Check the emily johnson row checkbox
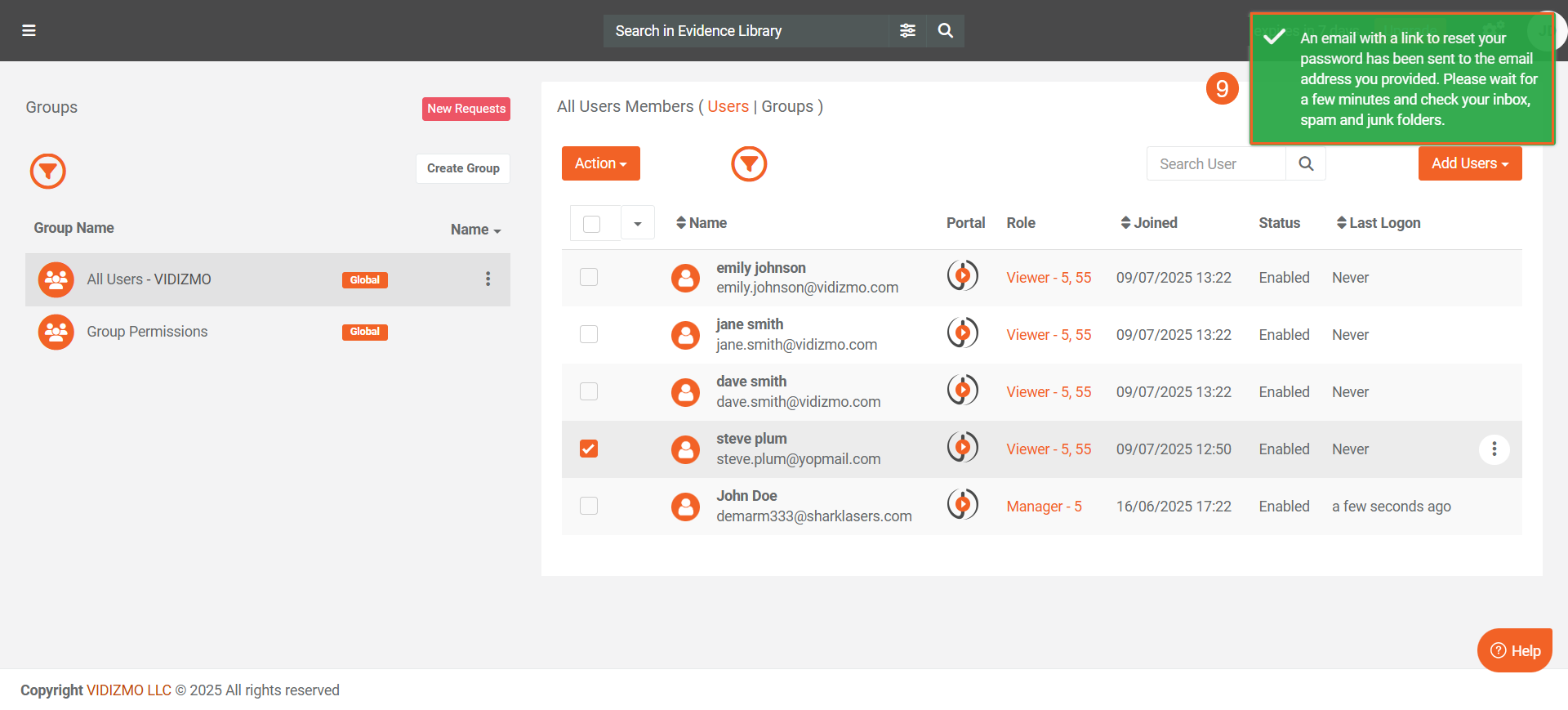 tap(589, 277)
